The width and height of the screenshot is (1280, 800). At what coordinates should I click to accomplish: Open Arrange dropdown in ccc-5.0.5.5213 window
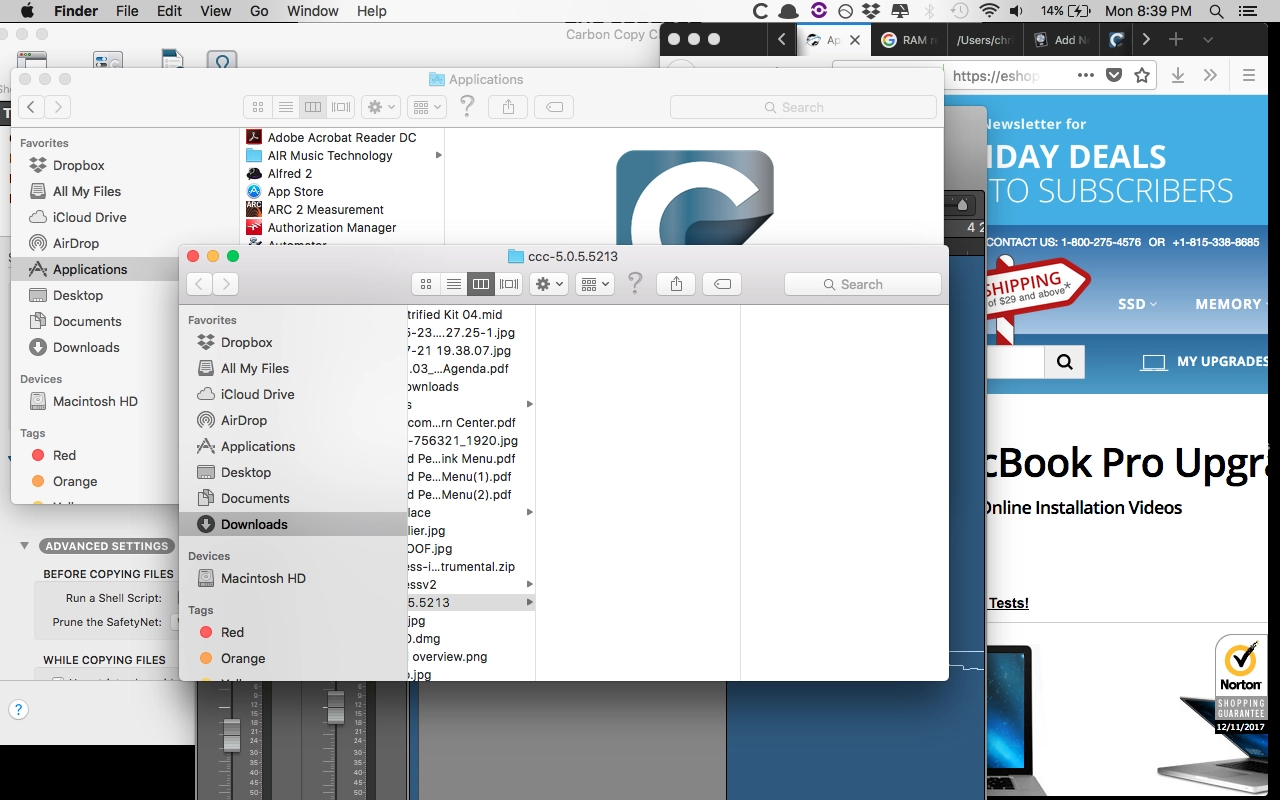pyautogui.click(x=595, y=284)
